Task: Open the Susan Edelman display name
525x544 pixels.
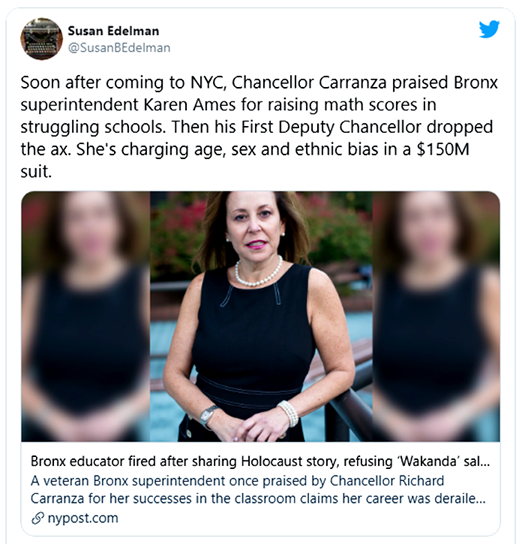Action: click(x=113, y=31)
